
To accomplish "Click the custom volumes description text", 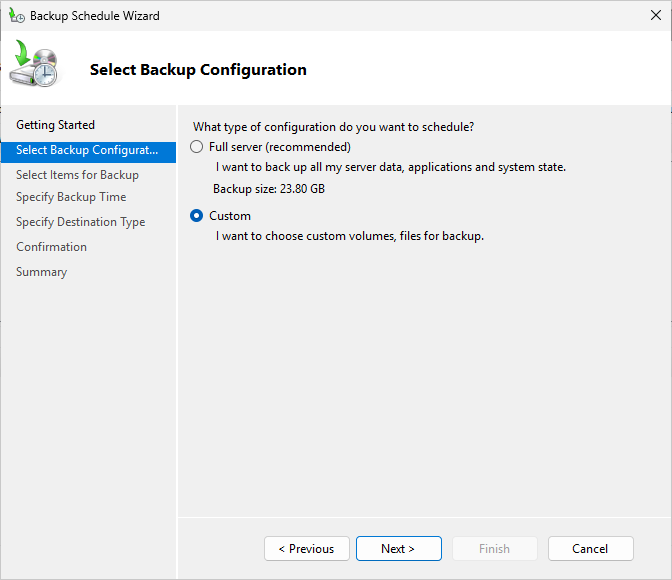I will [349, 236].
